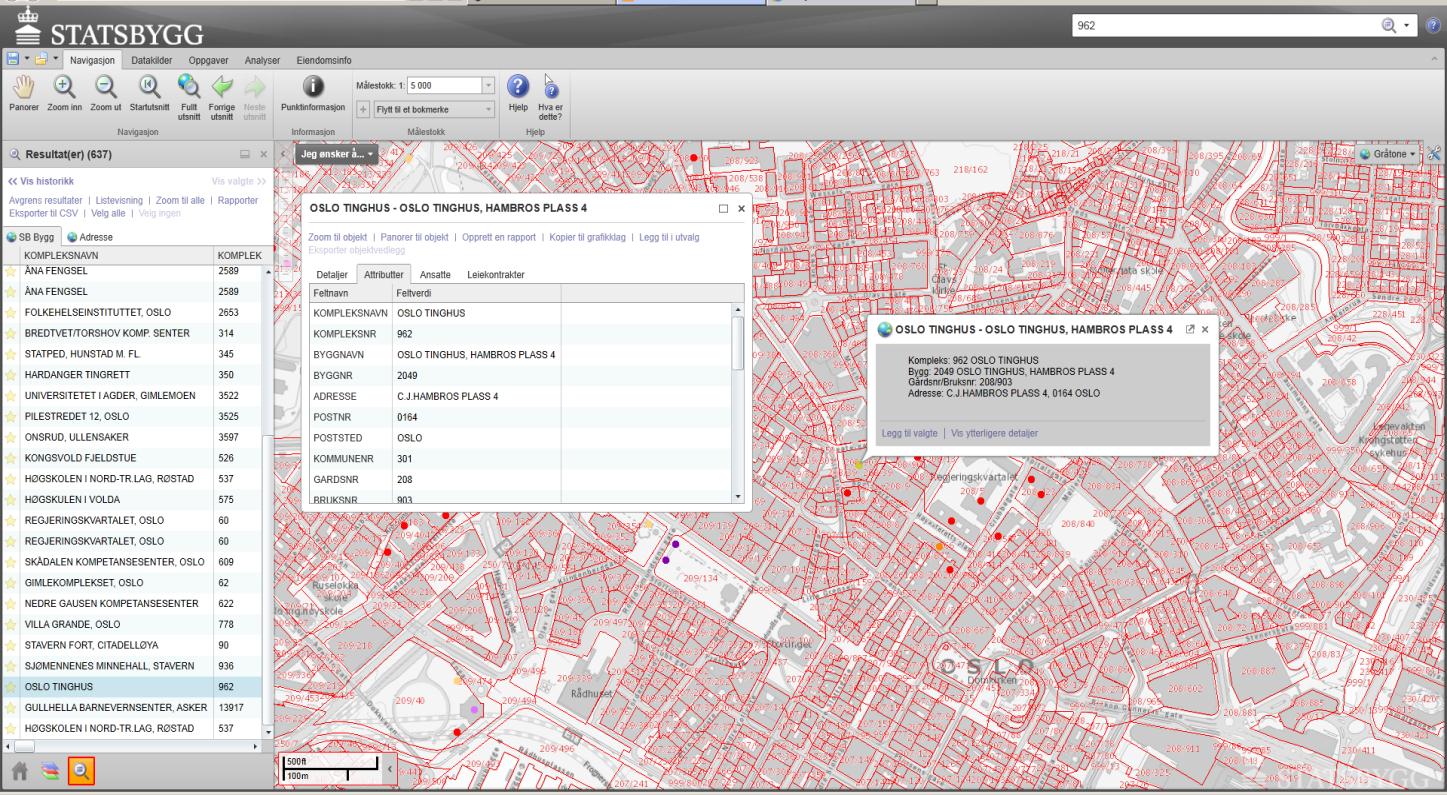Open the Flytt til et bokmerke dropdown
The height and width of the screenshot is (795, 1447).
pyautogui.click(x=489, y=108)
